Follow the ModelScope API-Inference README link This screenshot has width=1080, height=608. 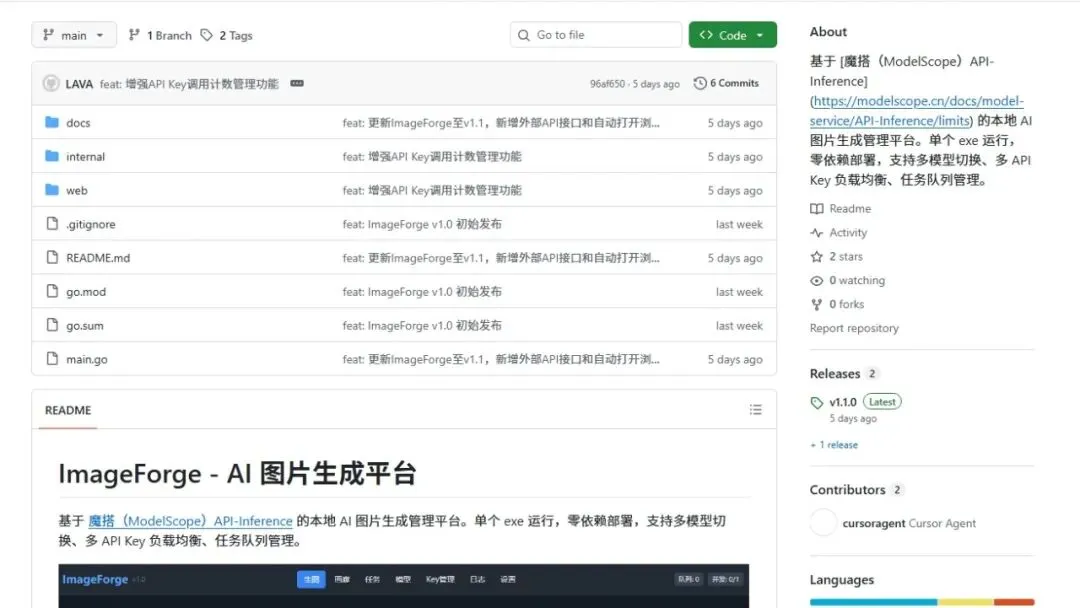(190, 521)
